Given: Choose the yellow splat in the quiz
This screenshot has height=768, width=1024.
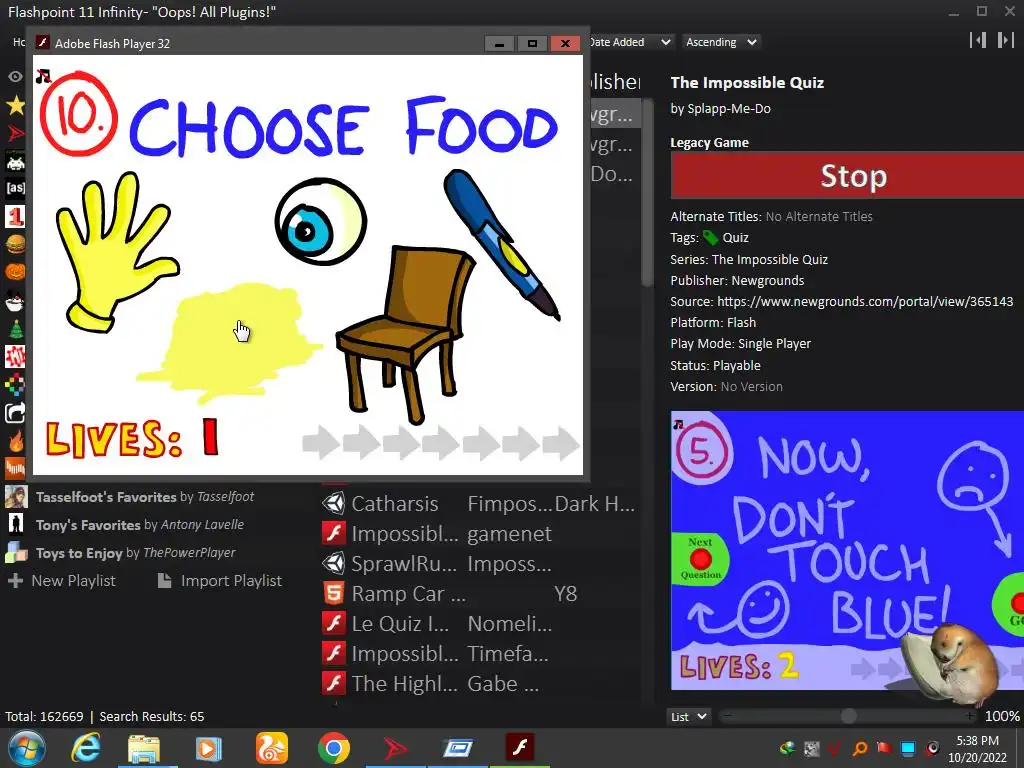Looking at the screenshot, I should tap(229, 343).
